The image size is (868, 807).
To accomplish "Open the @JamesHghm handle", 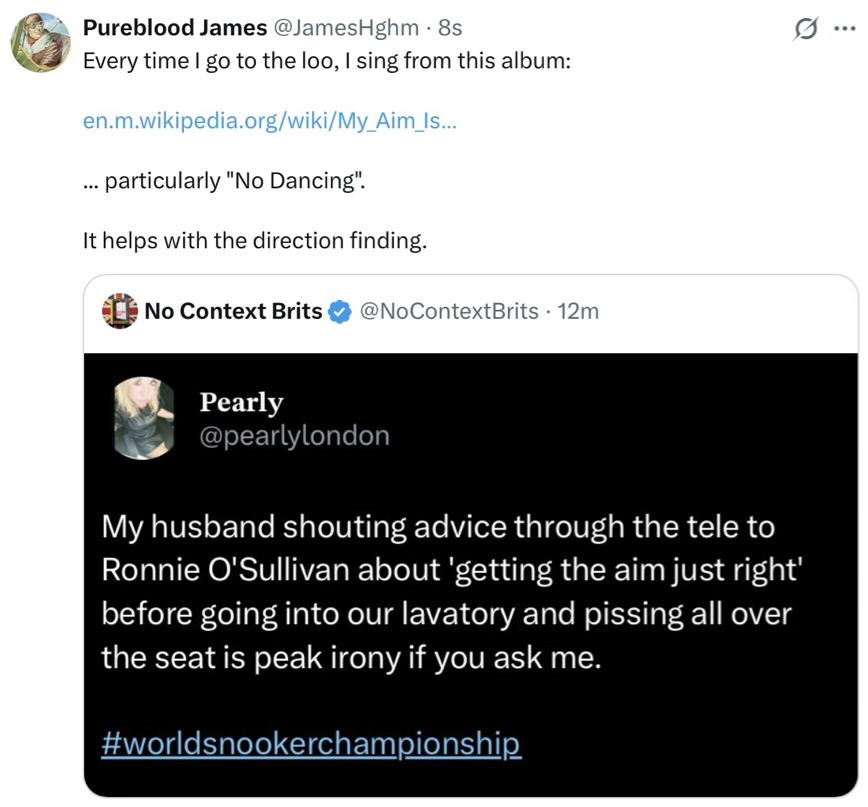I will 346,27.
